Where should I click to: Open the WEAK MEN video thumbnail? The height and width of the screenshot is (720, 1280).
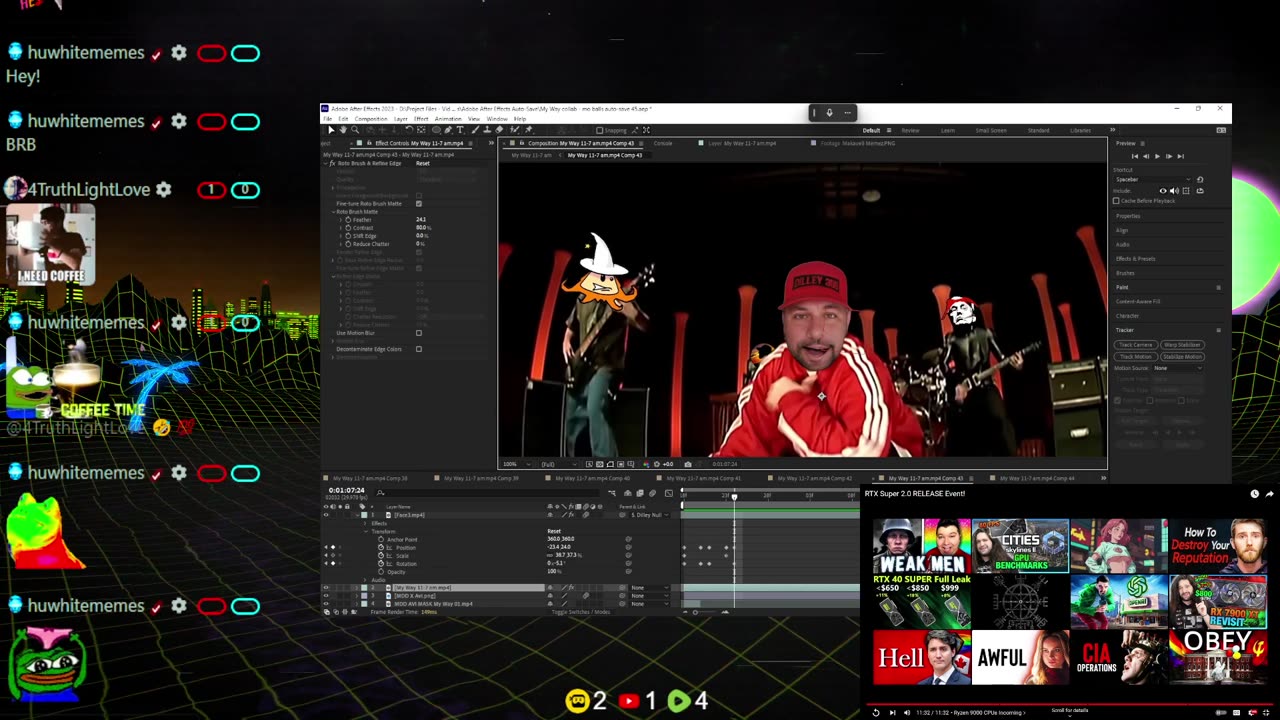click(921, 546)
